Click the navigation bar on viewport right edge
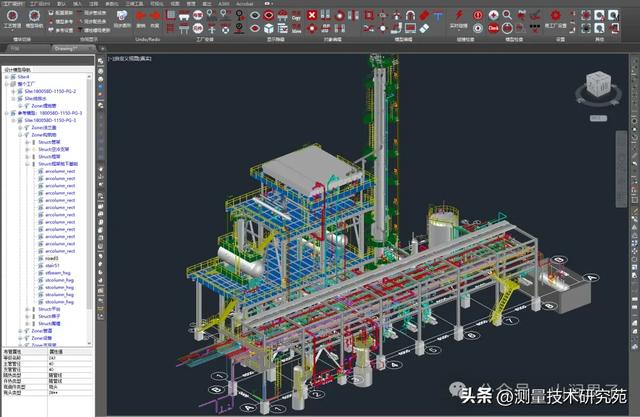The image size is (640, 417). pyautogui.click(x=621, y=169)
